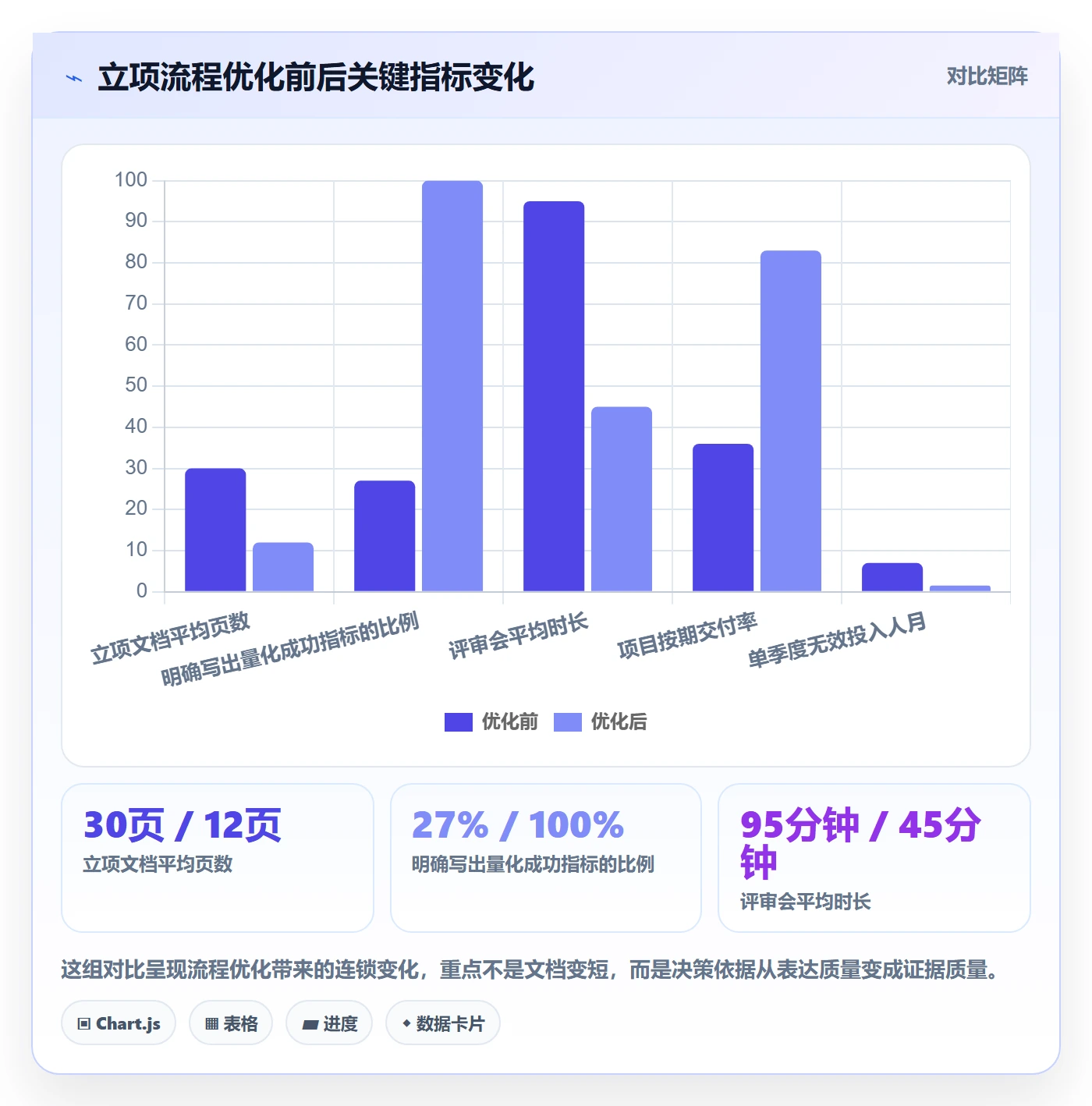Click the 优化后 bar for 项目按期交付率
1092x1106 pixels.
(791, 421)
